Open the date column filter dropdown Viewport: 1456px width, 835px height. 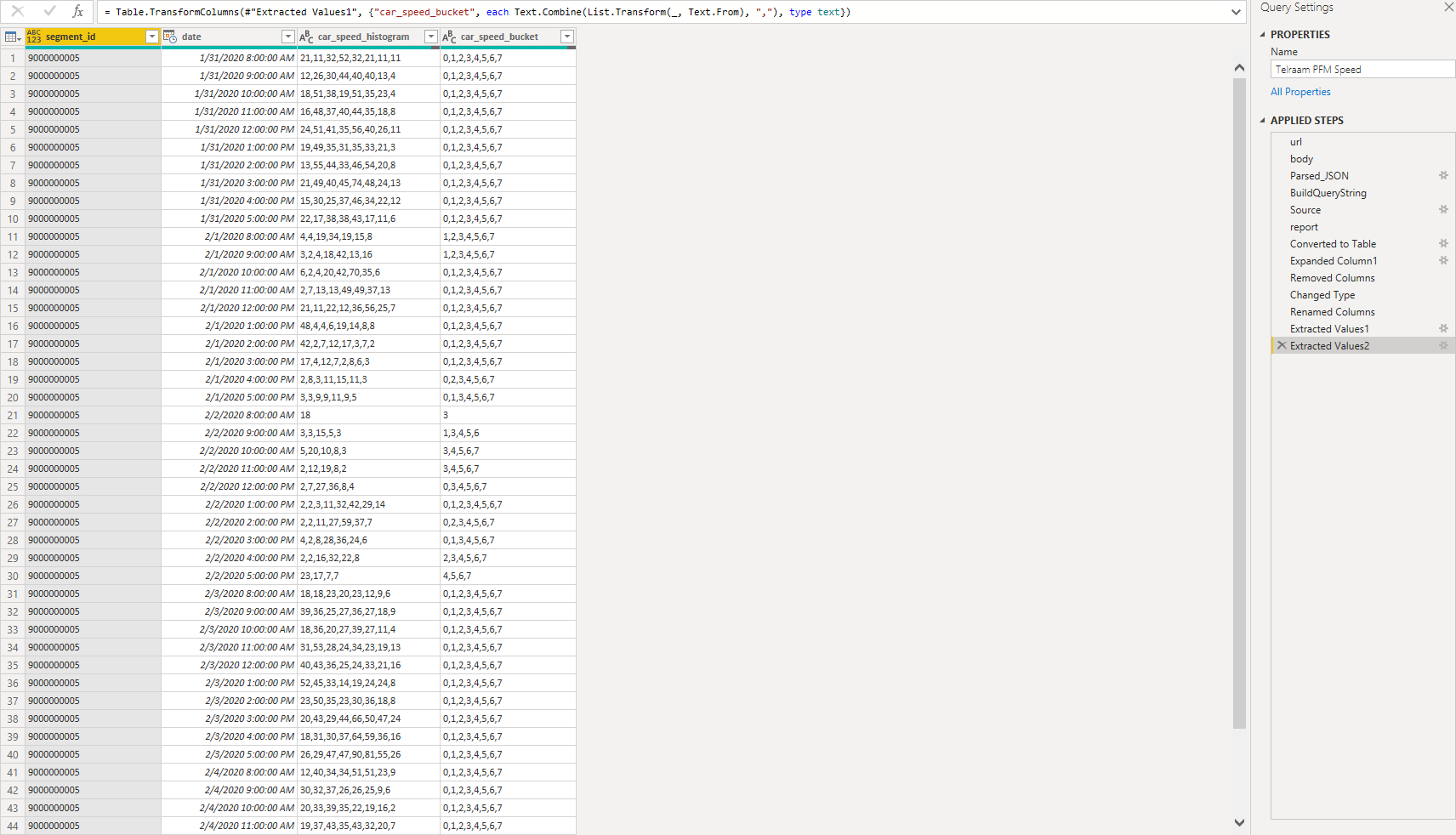pyautogui.click(x=288, y=37)
